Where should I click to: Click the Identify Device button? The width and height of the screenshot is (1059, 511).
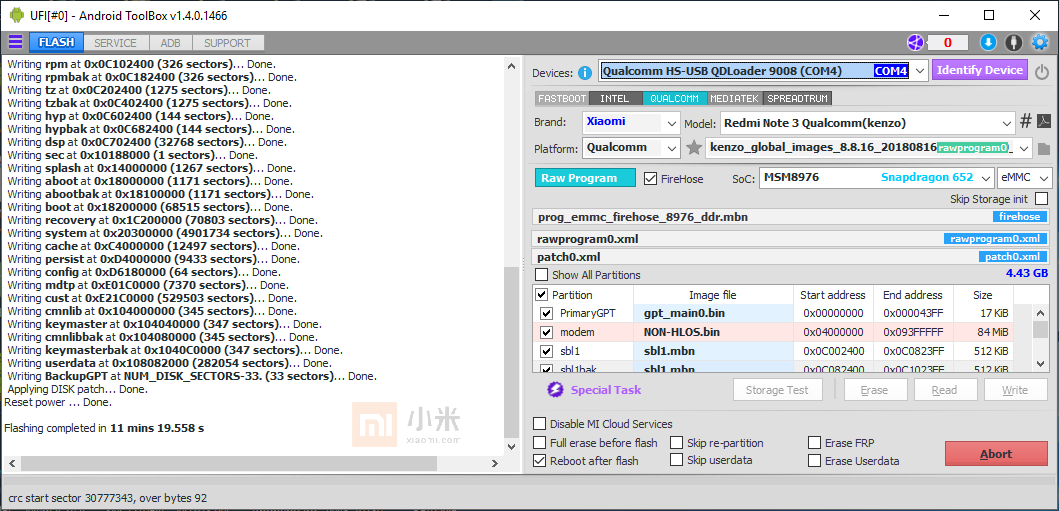pos(980,70)
